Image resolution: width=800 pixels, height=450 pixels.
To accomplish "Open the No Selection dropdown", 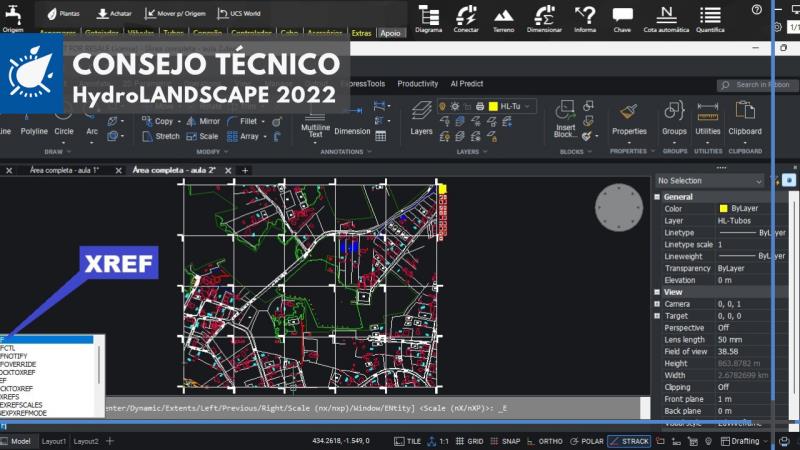I will pyautogui.click(x=710, y=181).
